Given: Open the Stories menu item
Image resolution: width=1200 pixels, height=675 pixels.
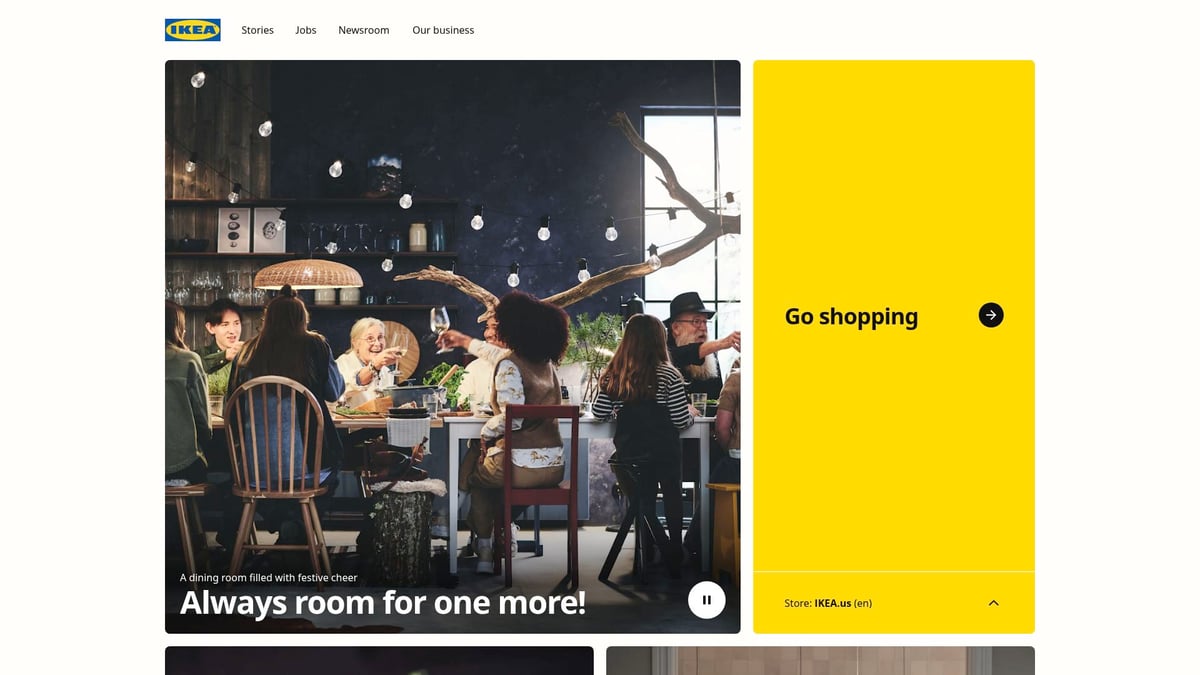Looking at the screenshot, I should [257, 30].
